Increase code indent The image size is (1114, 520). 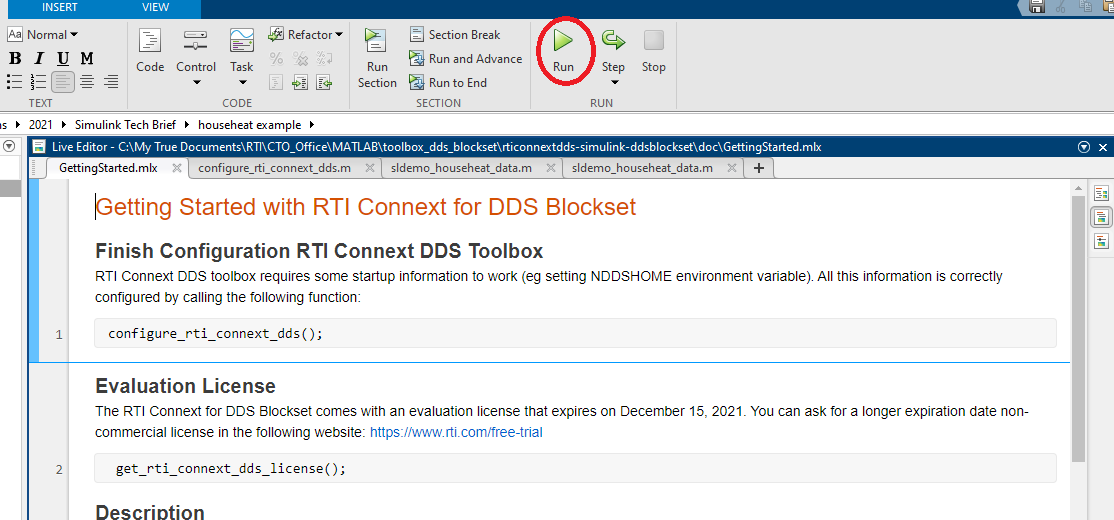click(x=301, y=82)
